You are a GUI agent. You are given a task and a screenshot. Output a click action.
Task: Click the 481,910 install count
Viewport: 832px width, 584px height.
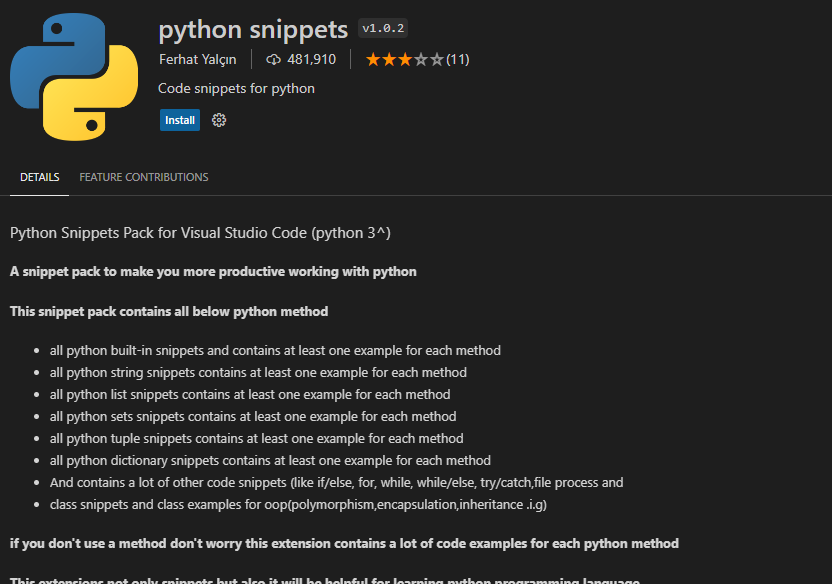[x=311, y=59]
